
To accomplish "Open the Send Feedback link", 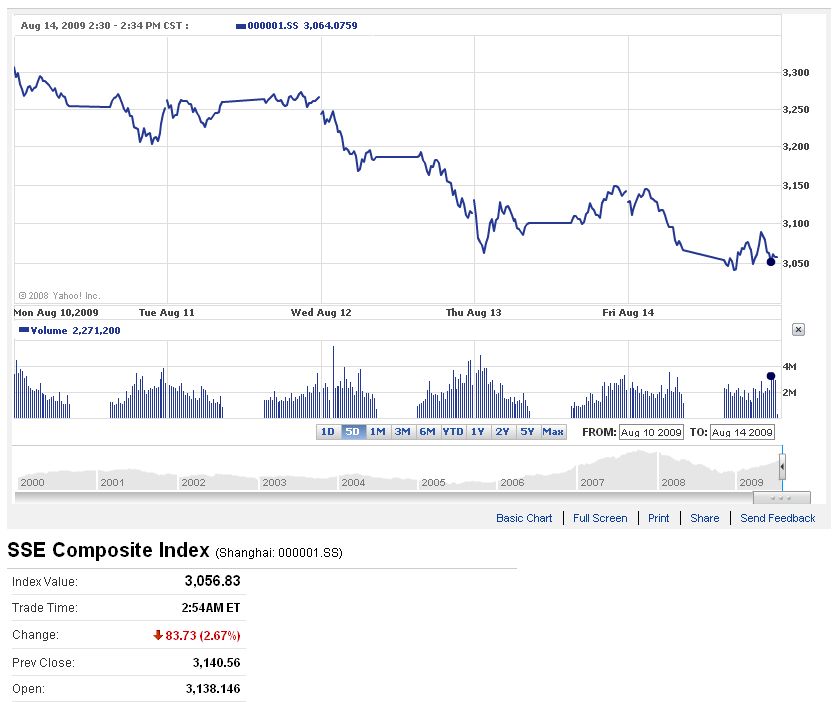I will coord(777,518).
